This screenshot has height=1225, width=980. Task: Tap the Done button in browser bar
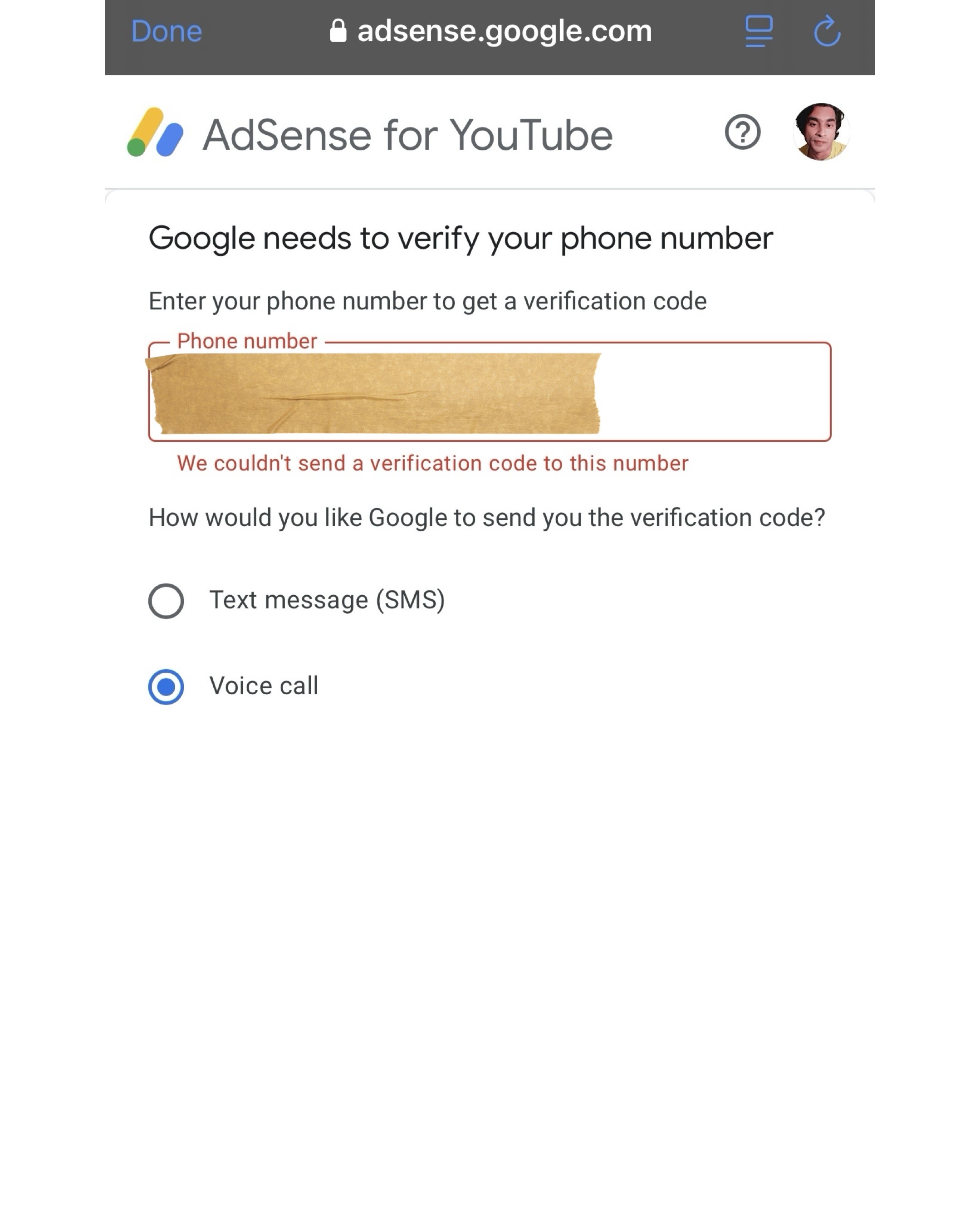pos(167,31)
